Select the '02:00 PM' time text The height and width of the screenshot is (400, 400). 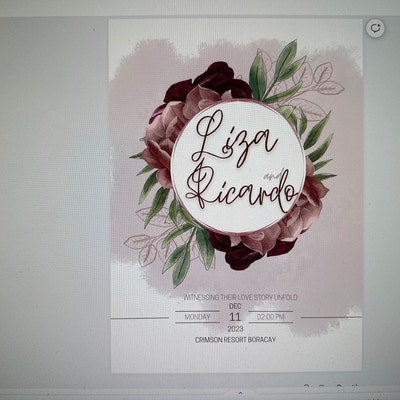click(271, 317)
